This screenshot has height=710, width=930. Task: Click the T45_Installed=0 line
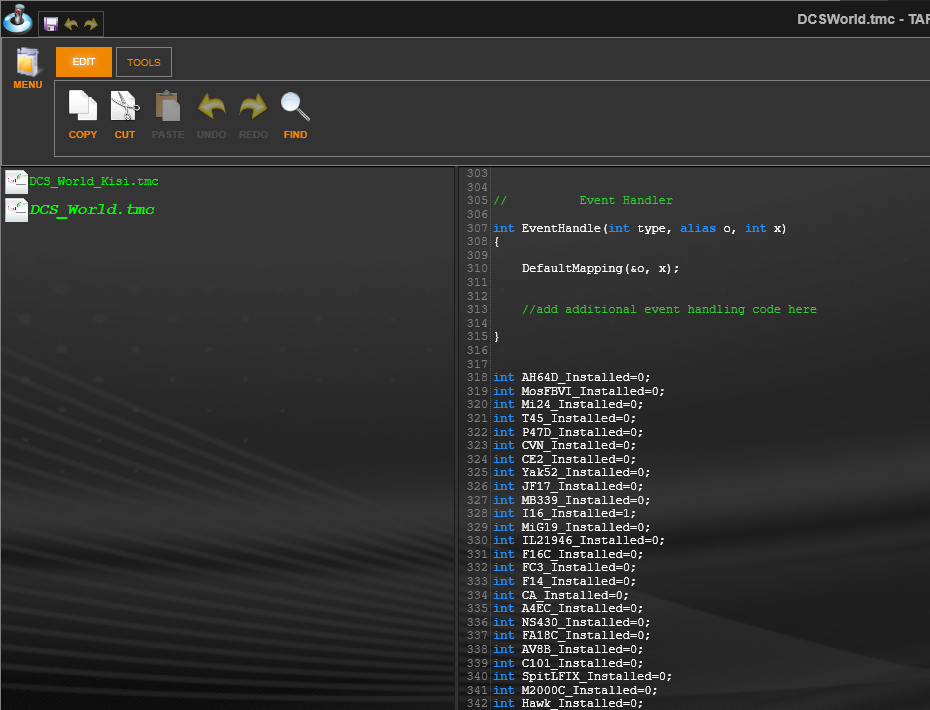pyautogui.click(x=565, y=418)
